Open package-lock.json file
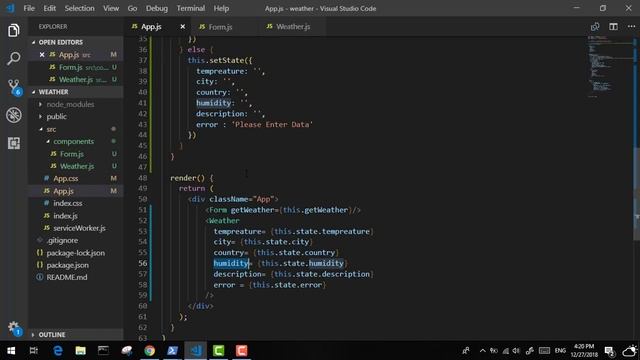Screen dimensions: 640x360 pyautogui.click(x=76, y=253)
